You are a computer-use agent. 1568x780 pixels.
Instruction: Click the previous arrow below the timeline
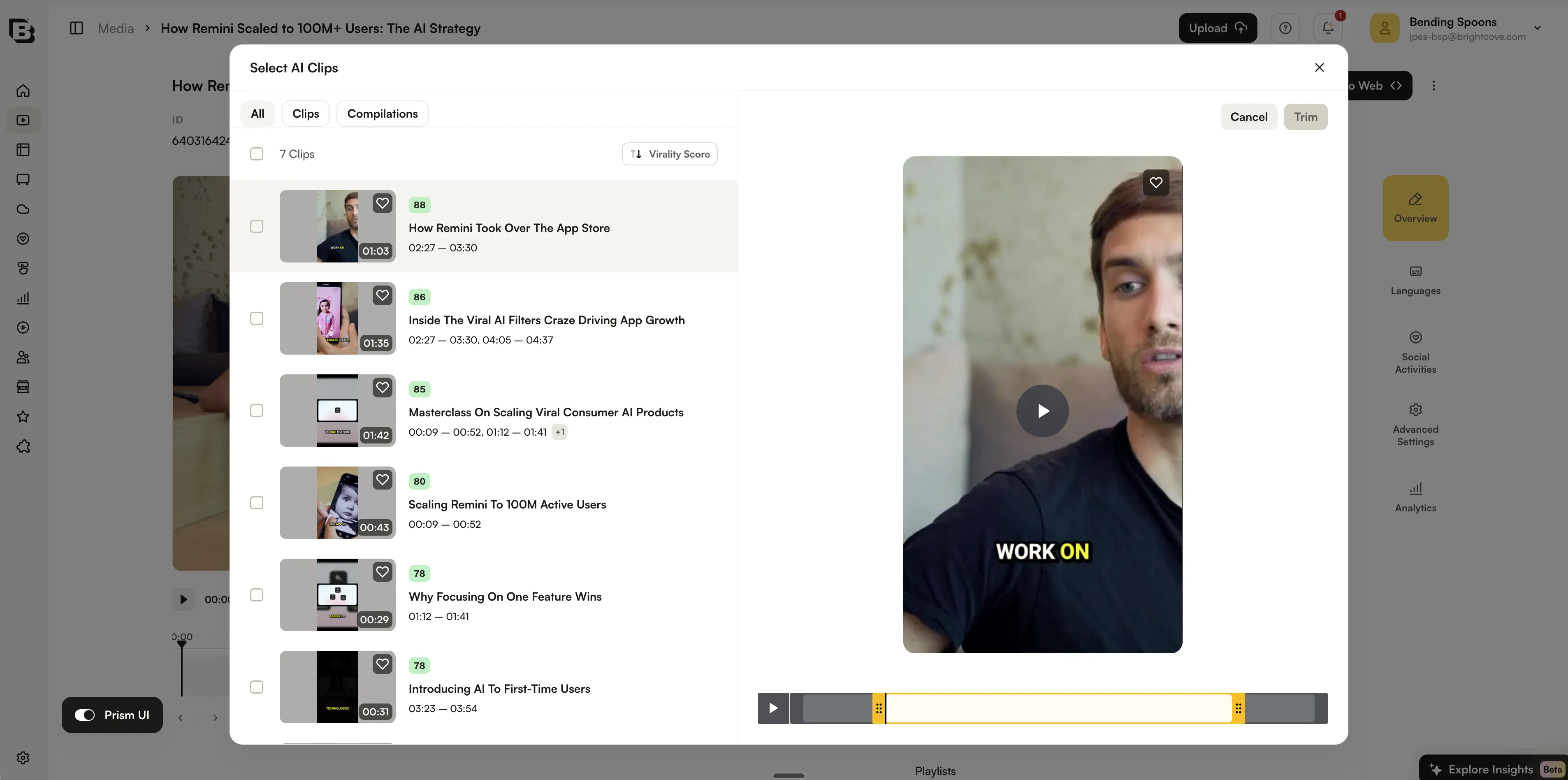(180, 718)
